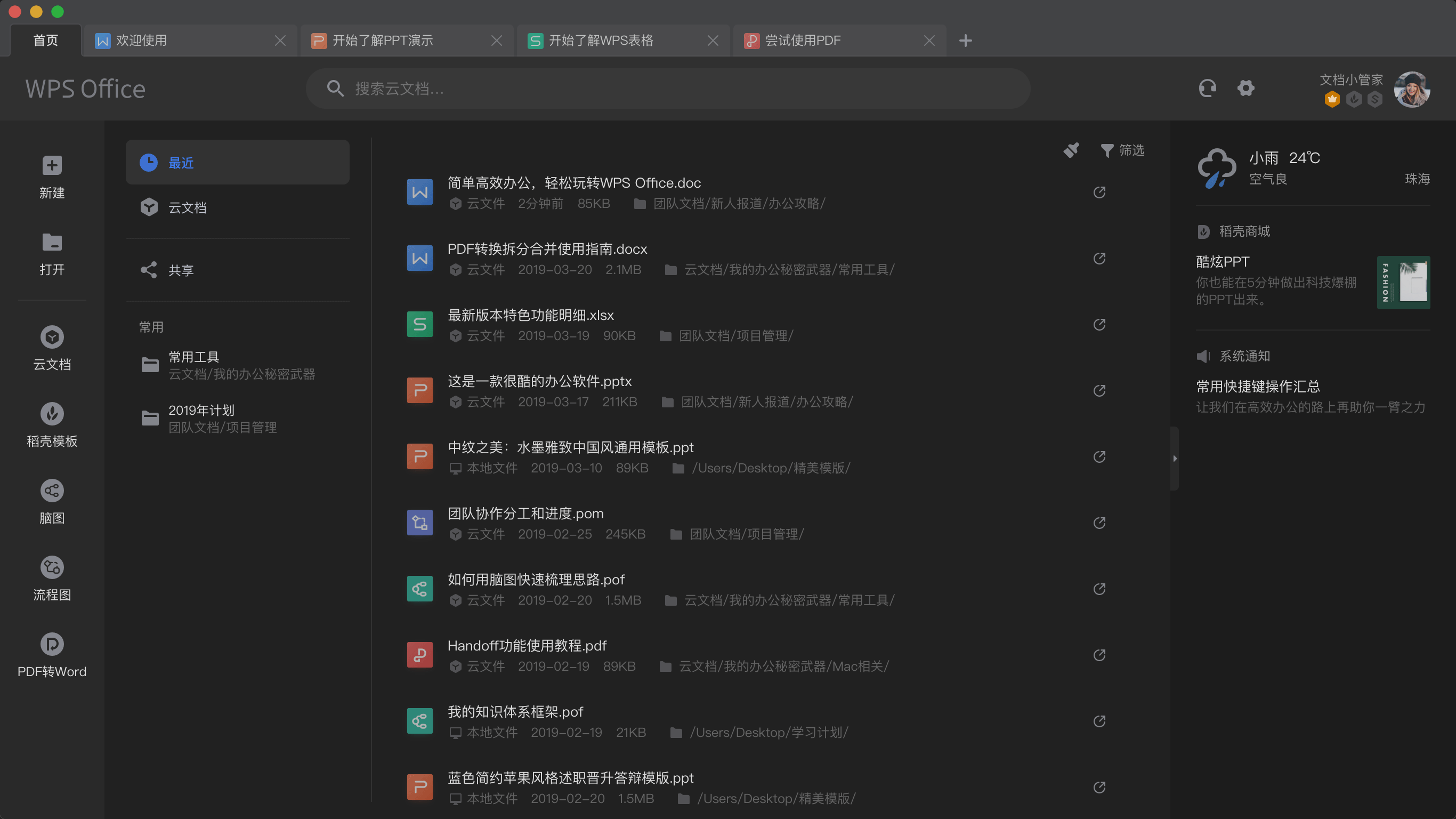The width and height of the screenshot is (1456, 819).
Task: Click share icon for Handoff功能使用教程.pdf
Action: coord(1099,655)
